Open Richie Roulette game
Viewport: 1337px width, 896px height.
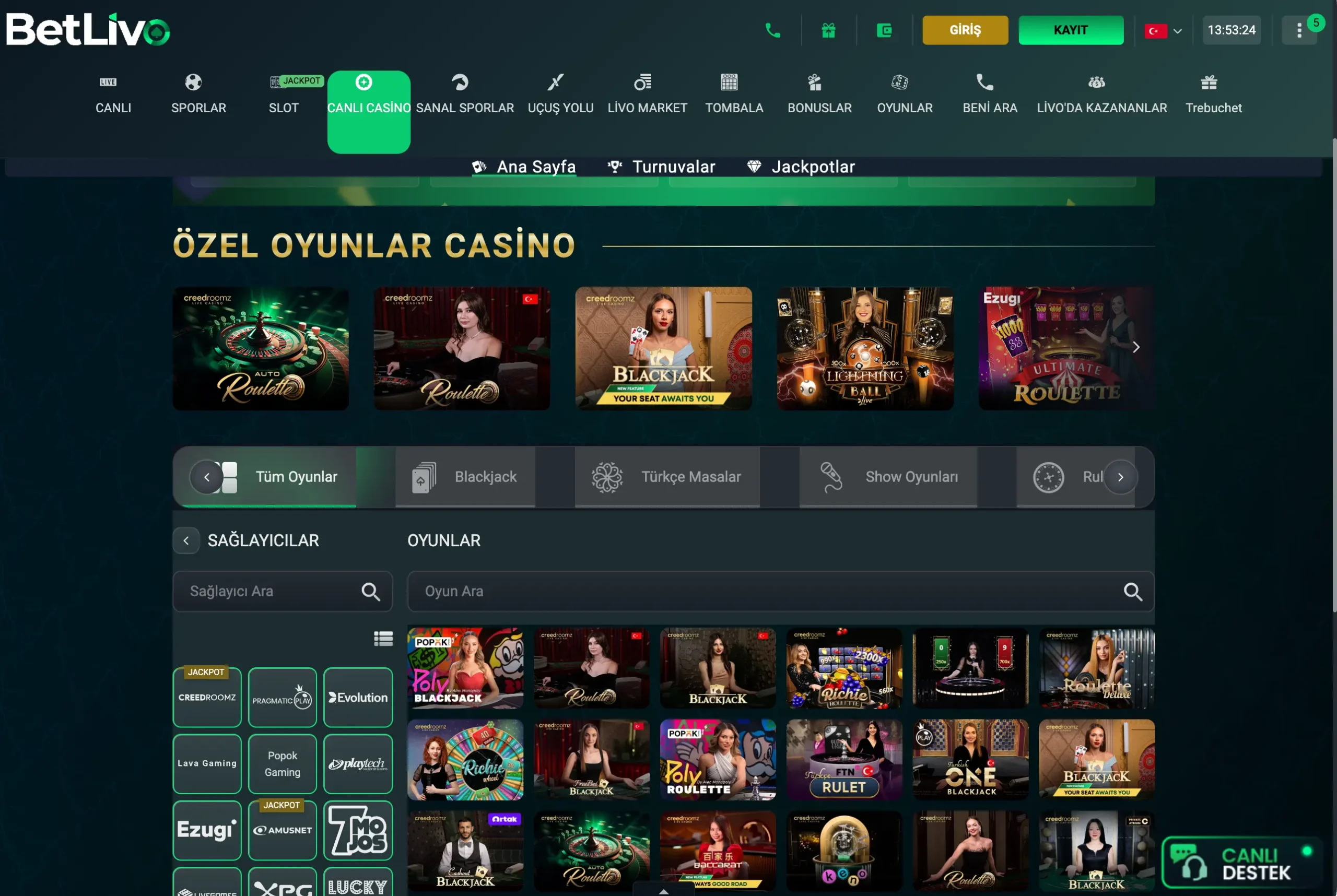pyautogui.click(x=843, y=668)
